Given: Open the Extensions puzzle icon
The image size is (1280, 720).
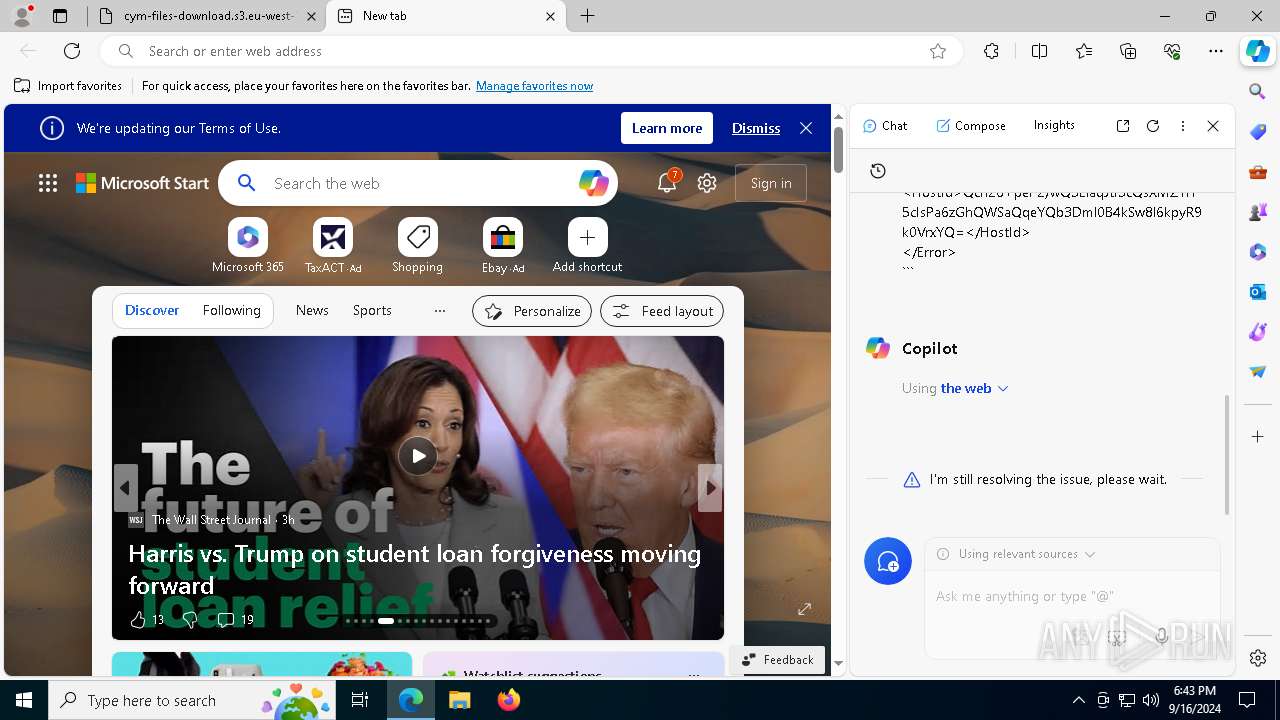Looking at the screenshot, I should click(991, 51).
